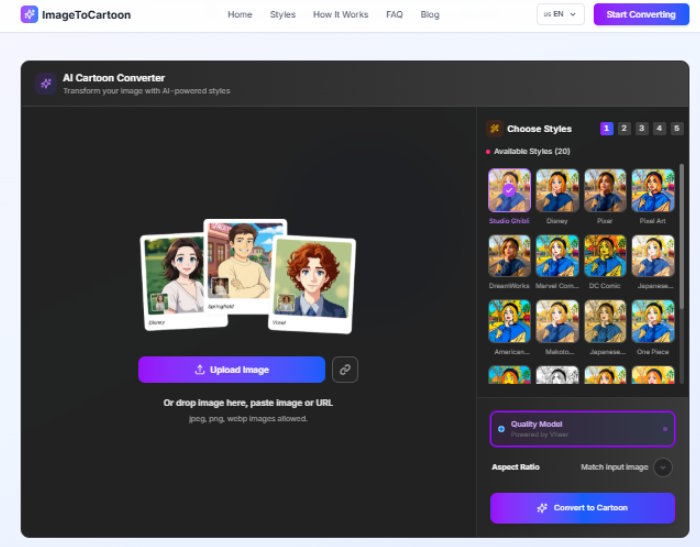Open the EN language dropdown
Screen dimensions: 700x547
(x=560, y=15)
